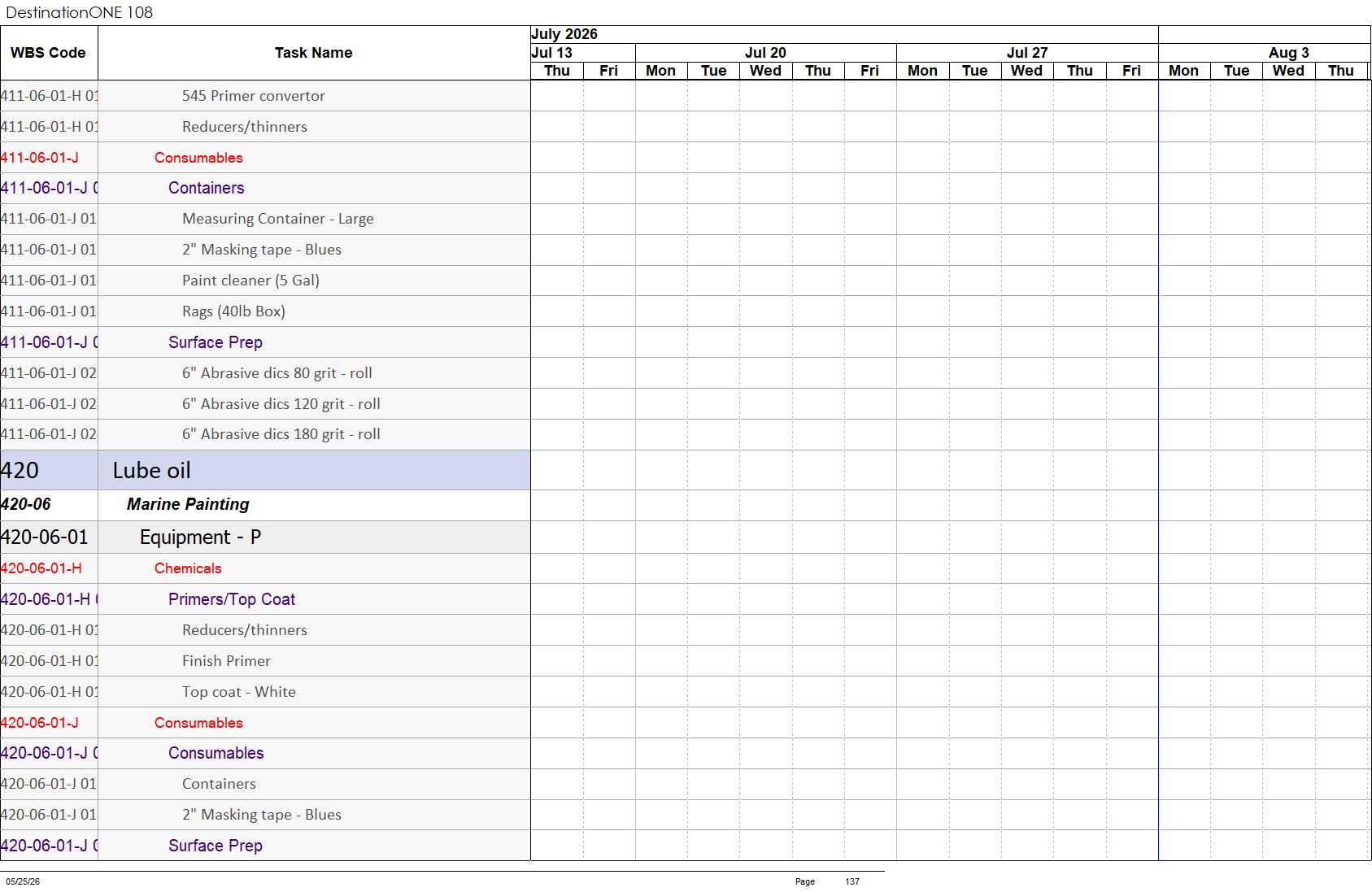Select Surface Prep group under 420-06-01-J

pyautogui.click(x=265, y=846)
